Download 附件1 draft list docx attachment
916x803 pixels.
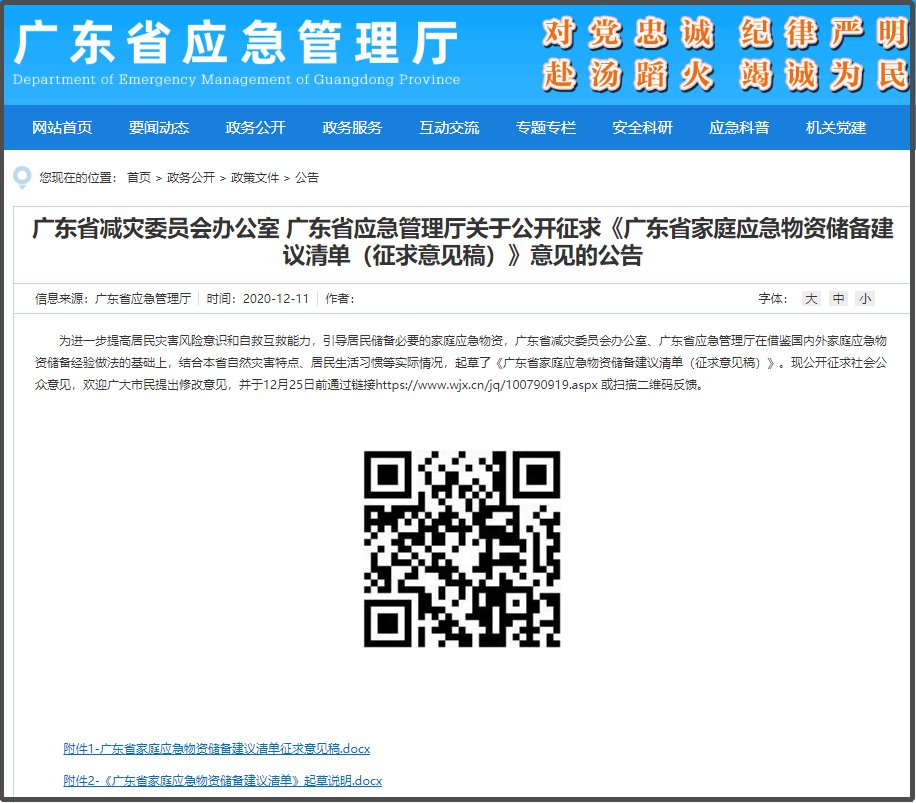pos(216,748)
